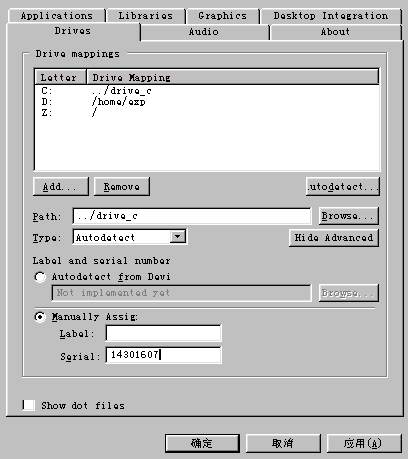Switch to the Libraries tab

(145, 16)
